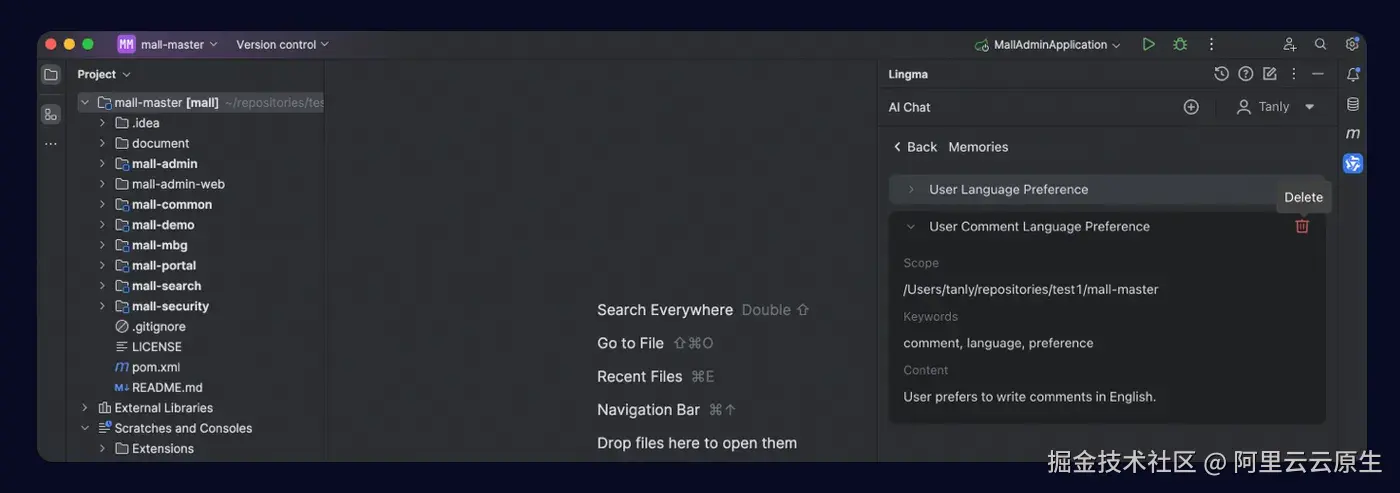Viewport: 1400px width, 493px height.
Task: Start debugging with the bug icon
Action: [1180, 44]
